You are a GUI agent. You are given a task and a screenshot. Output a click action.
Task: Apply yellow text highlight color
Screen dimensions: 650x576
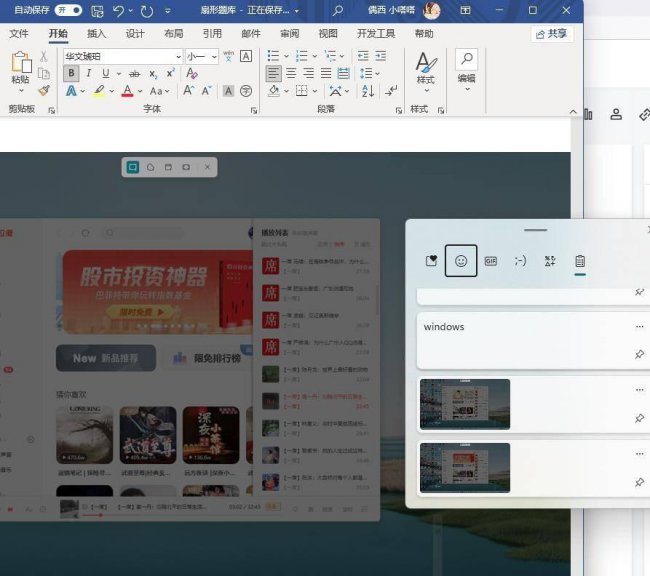99,90
